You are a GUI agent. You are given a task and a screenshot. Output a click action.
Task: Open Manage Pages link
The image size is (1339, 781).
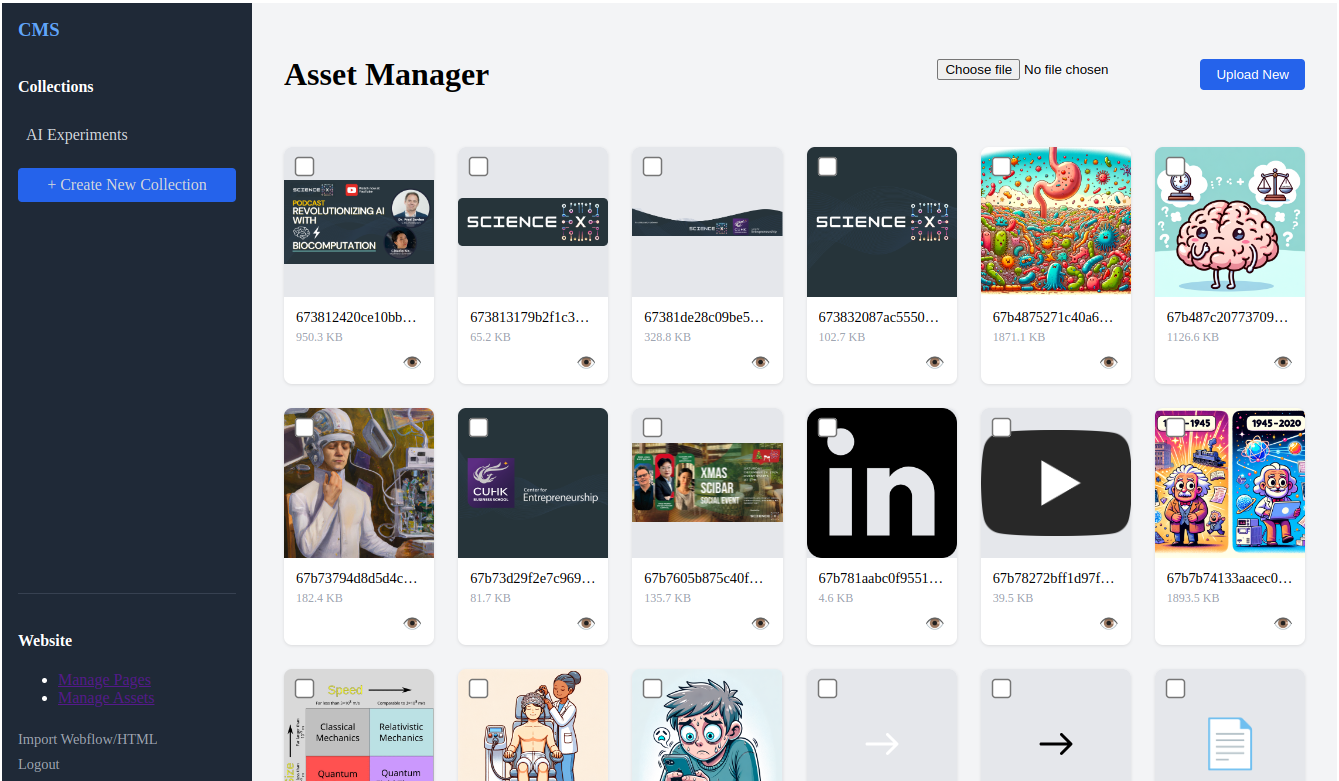[x=104, y=680]
